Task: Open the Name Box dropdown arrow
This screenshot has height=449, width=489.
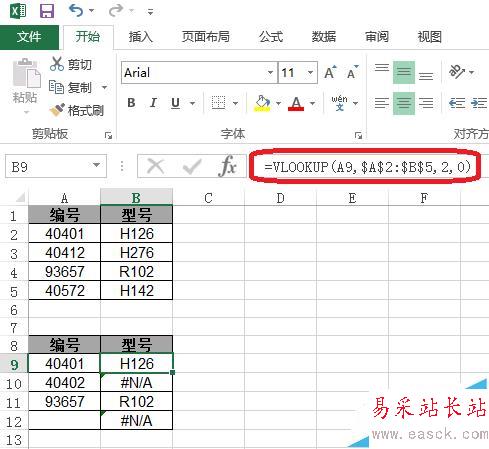Action: click(96, 165)
